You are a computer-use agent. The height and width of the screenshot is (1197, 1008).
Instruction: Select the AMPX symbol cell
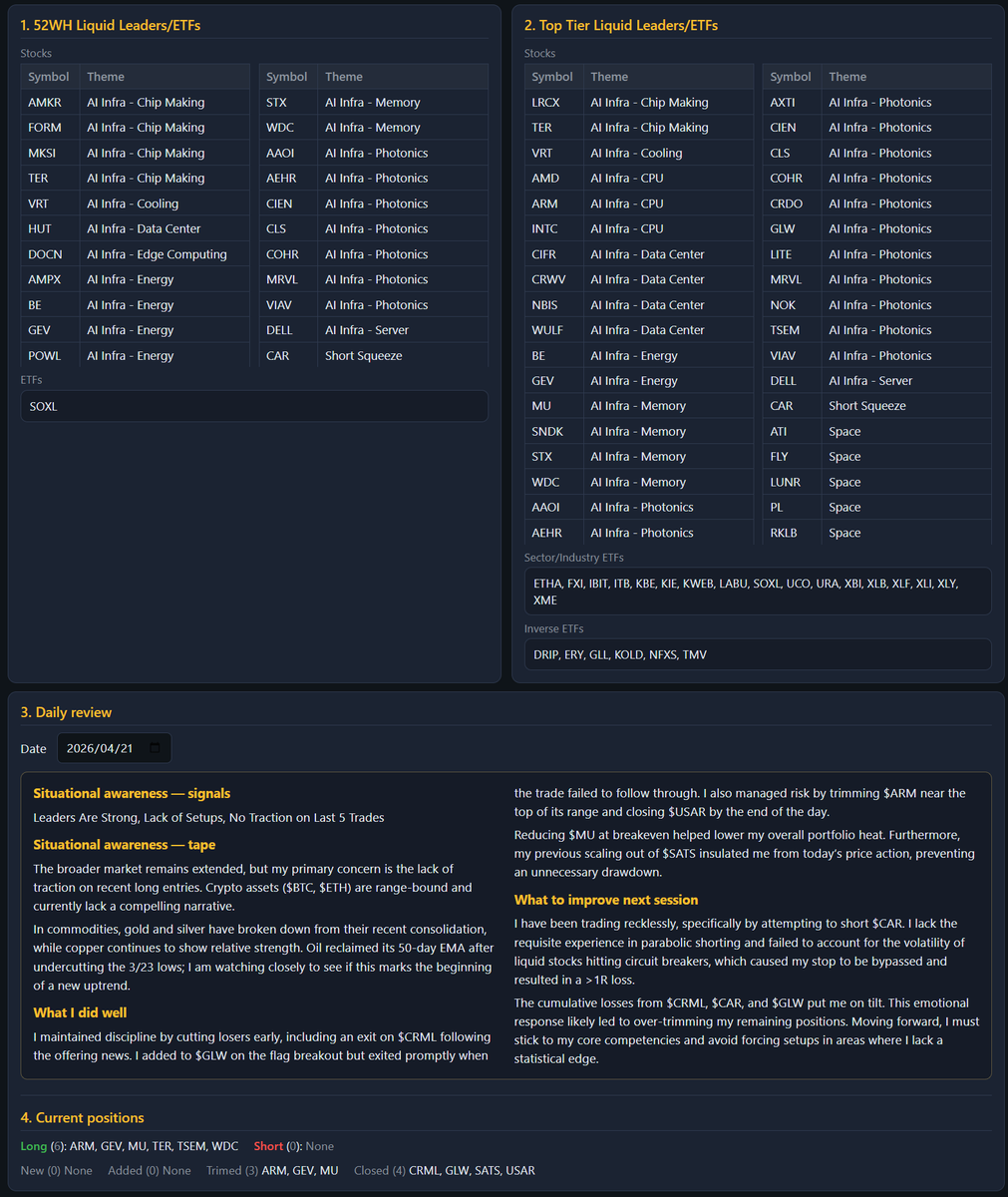coord(50,279)
